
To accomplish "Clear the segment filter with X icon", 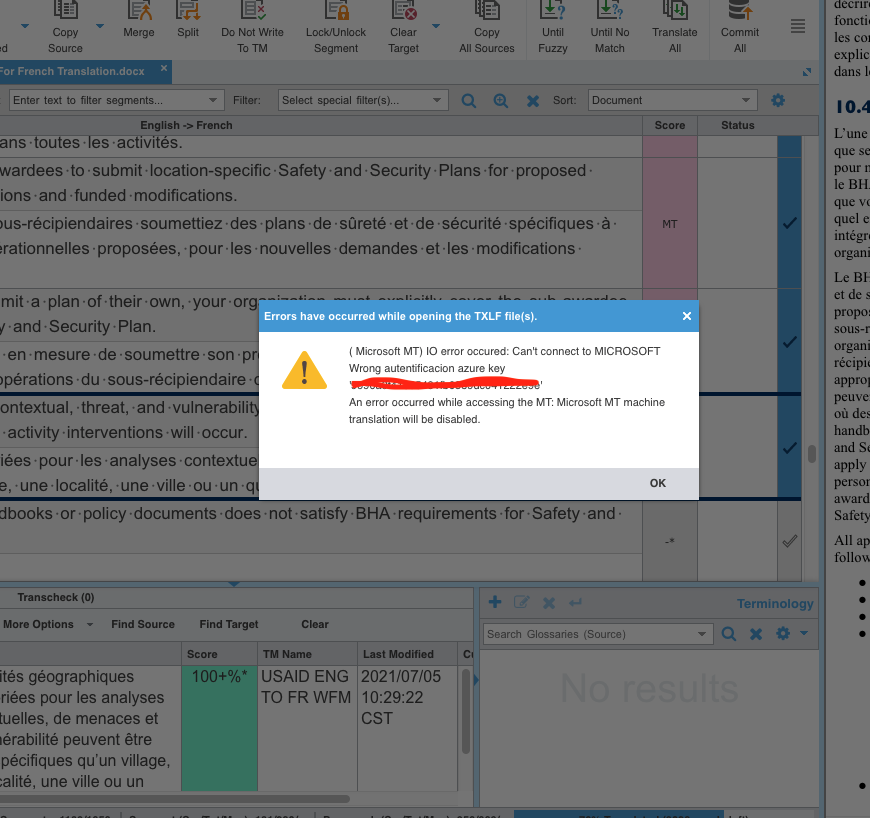I will pyautogui.click(x=533, y=100).
